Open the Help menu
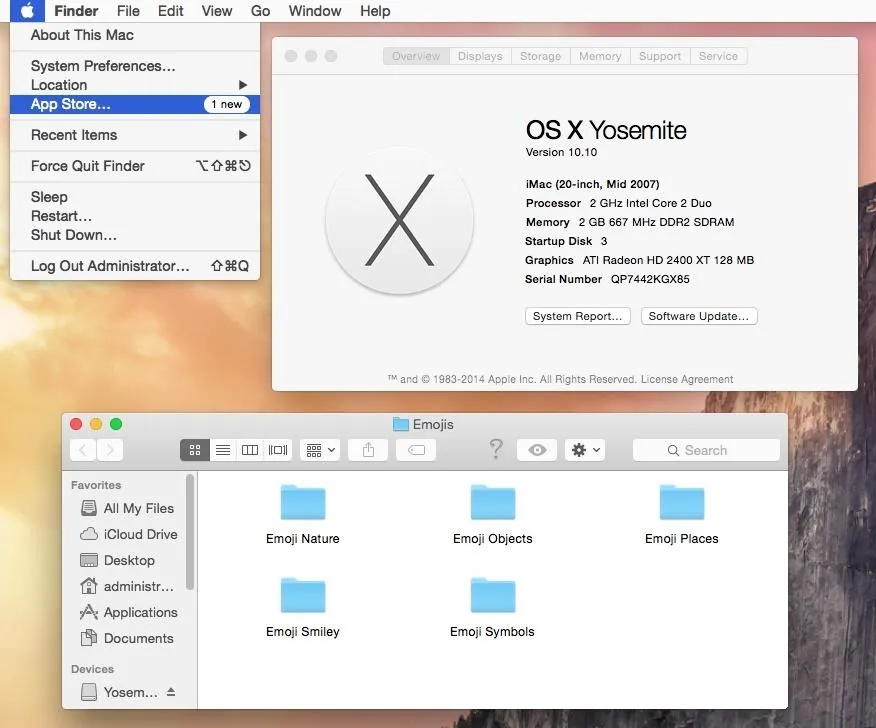Viewport: 876px width, 728px height. [x=375, y=11]
